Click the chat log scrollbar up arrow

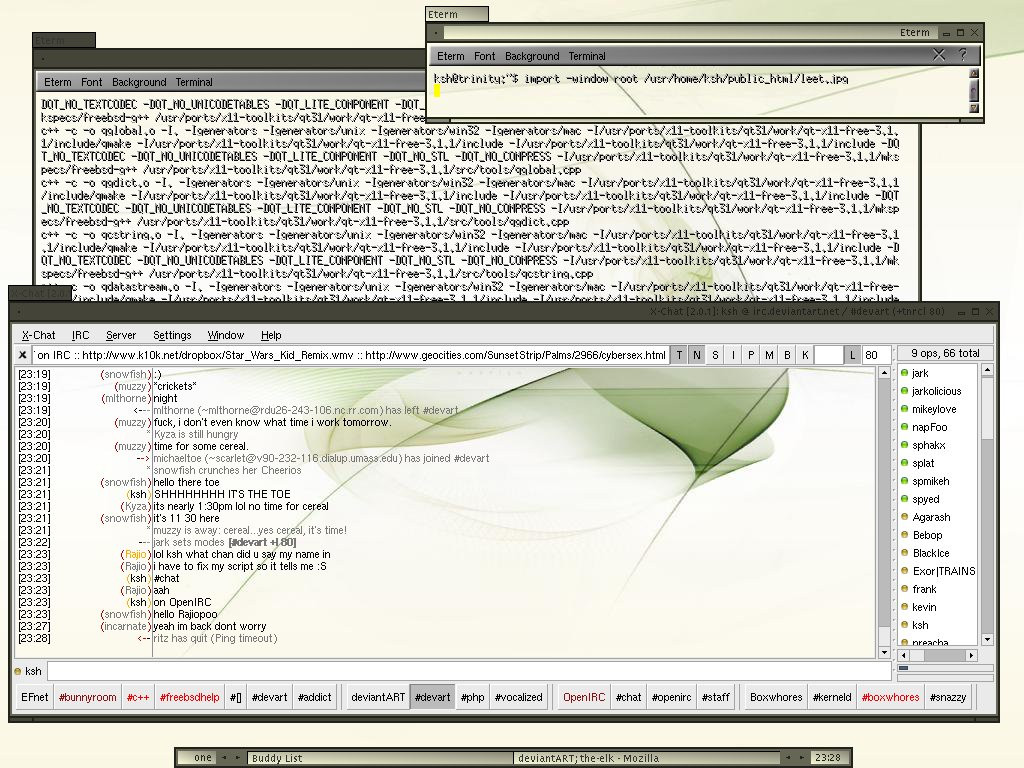coord(884,373)
